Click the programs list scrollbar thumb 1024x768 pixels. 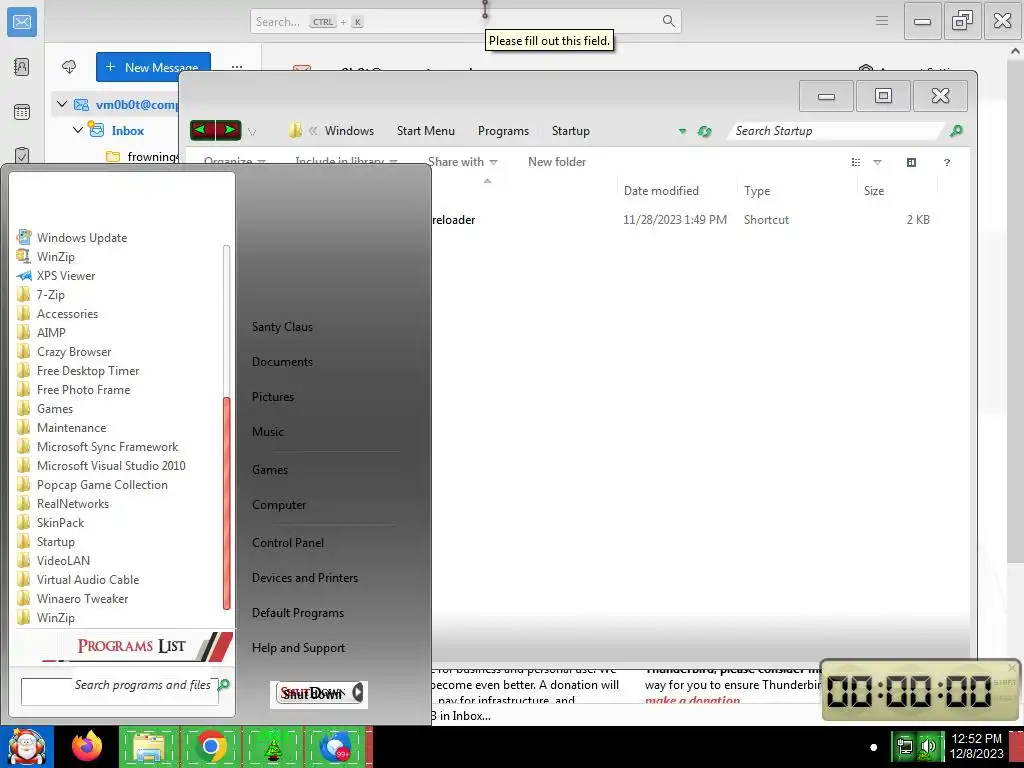point(227,503)
